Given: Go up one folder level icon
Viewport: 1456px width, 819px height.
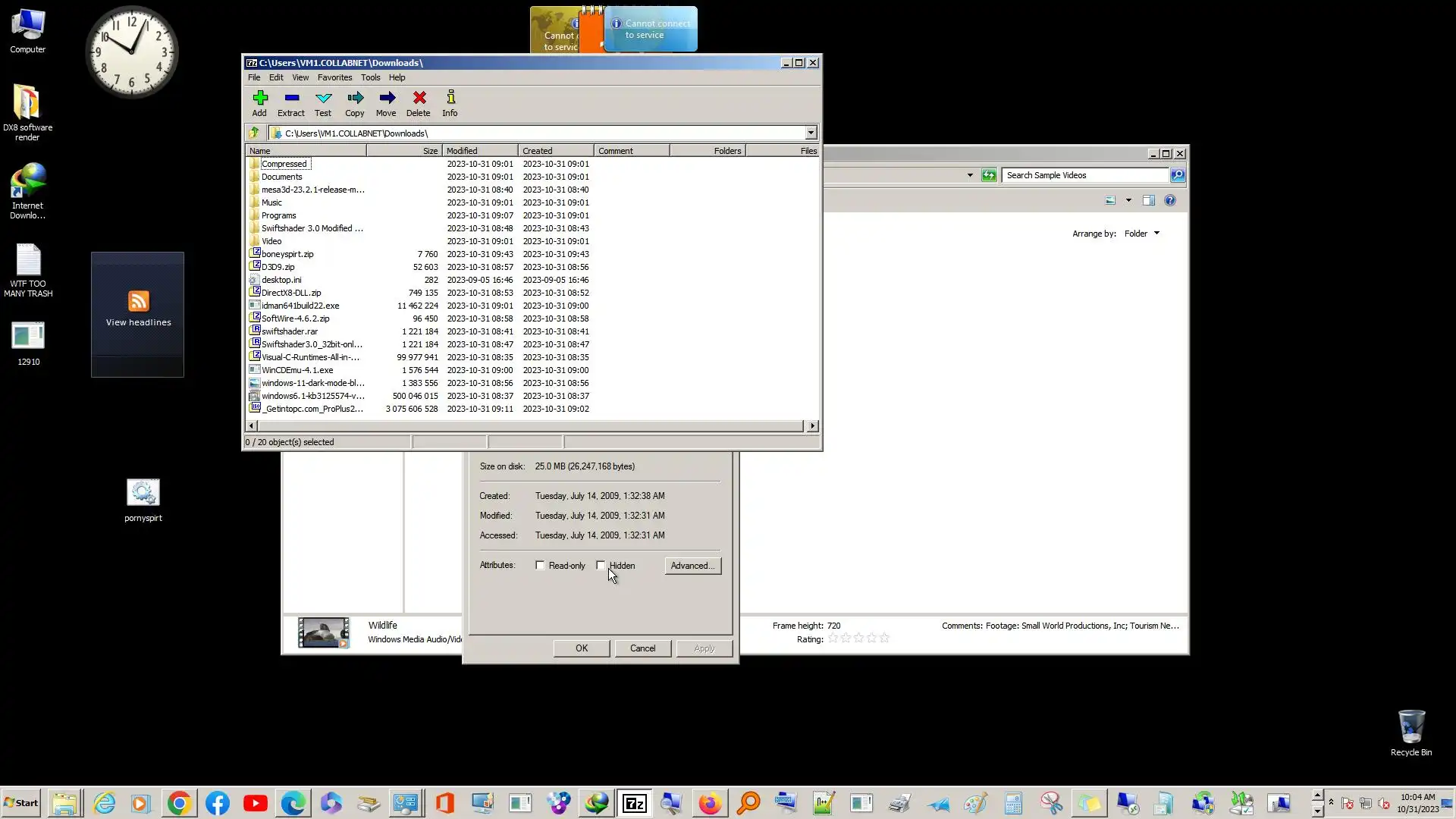Looking at the screenshot, I should 254,133.
